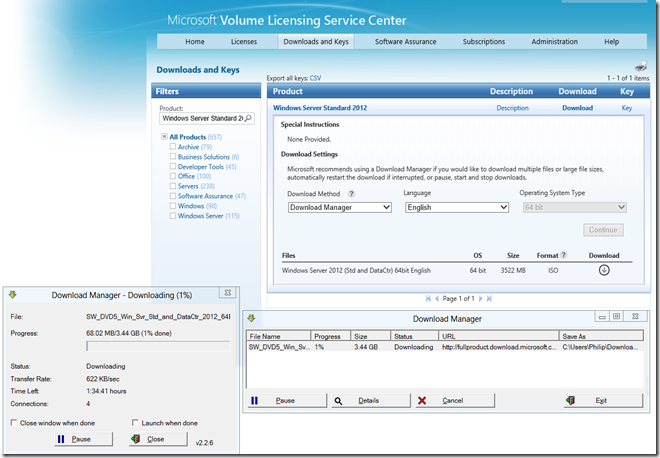Click the Windows Server Standard 2012 product link
660x458 pixels.
[320, 108]
